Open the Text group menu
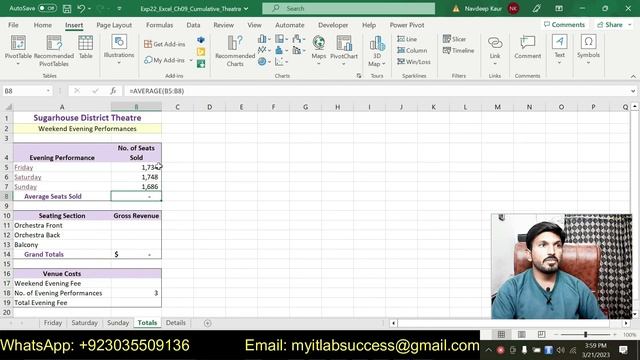Screen dimensions: 640x360 (560, 49)
